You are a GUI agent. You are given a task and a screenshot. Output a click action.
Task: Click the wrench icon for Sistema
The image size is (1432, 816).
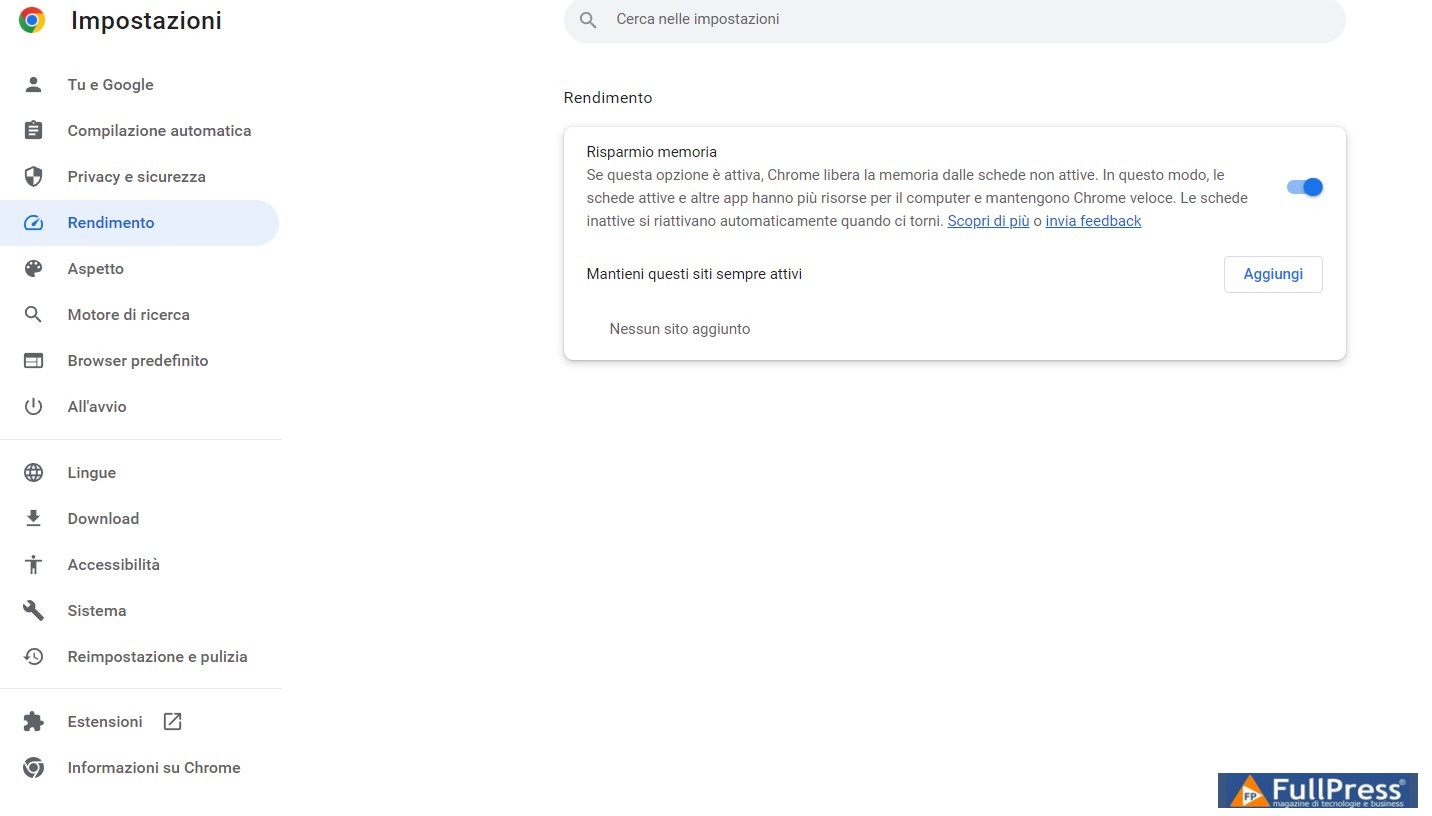[33, 611]
